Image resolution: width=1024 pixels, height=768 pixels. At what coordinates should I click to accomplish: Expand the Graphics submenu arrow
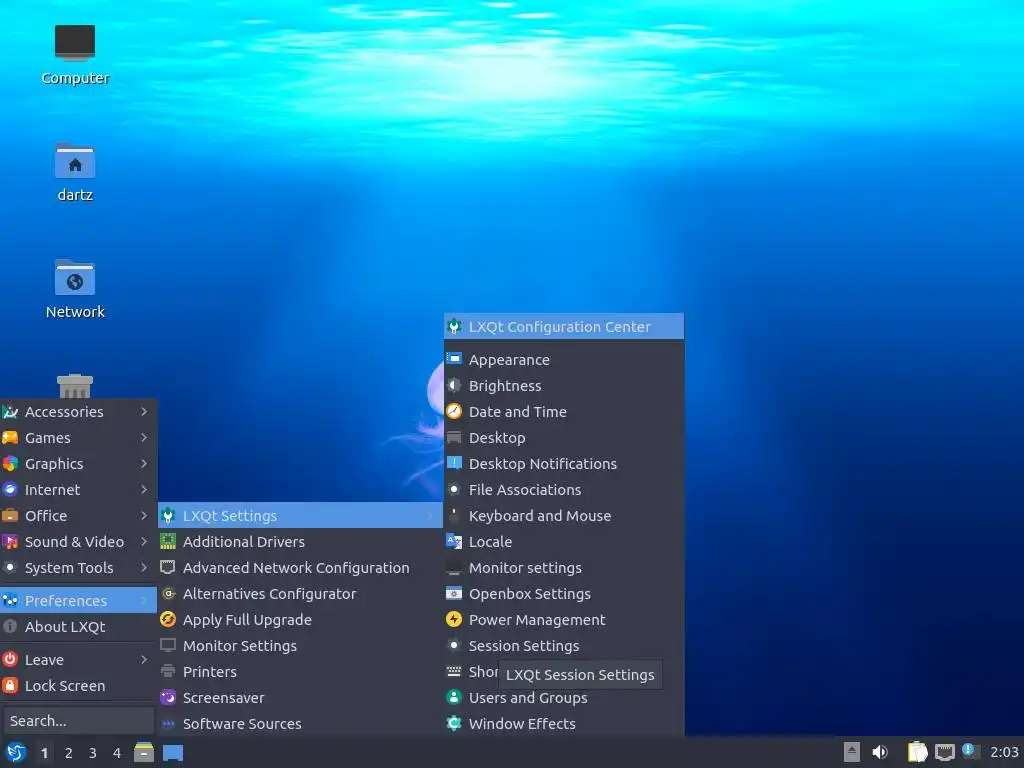tap(144, 464)
